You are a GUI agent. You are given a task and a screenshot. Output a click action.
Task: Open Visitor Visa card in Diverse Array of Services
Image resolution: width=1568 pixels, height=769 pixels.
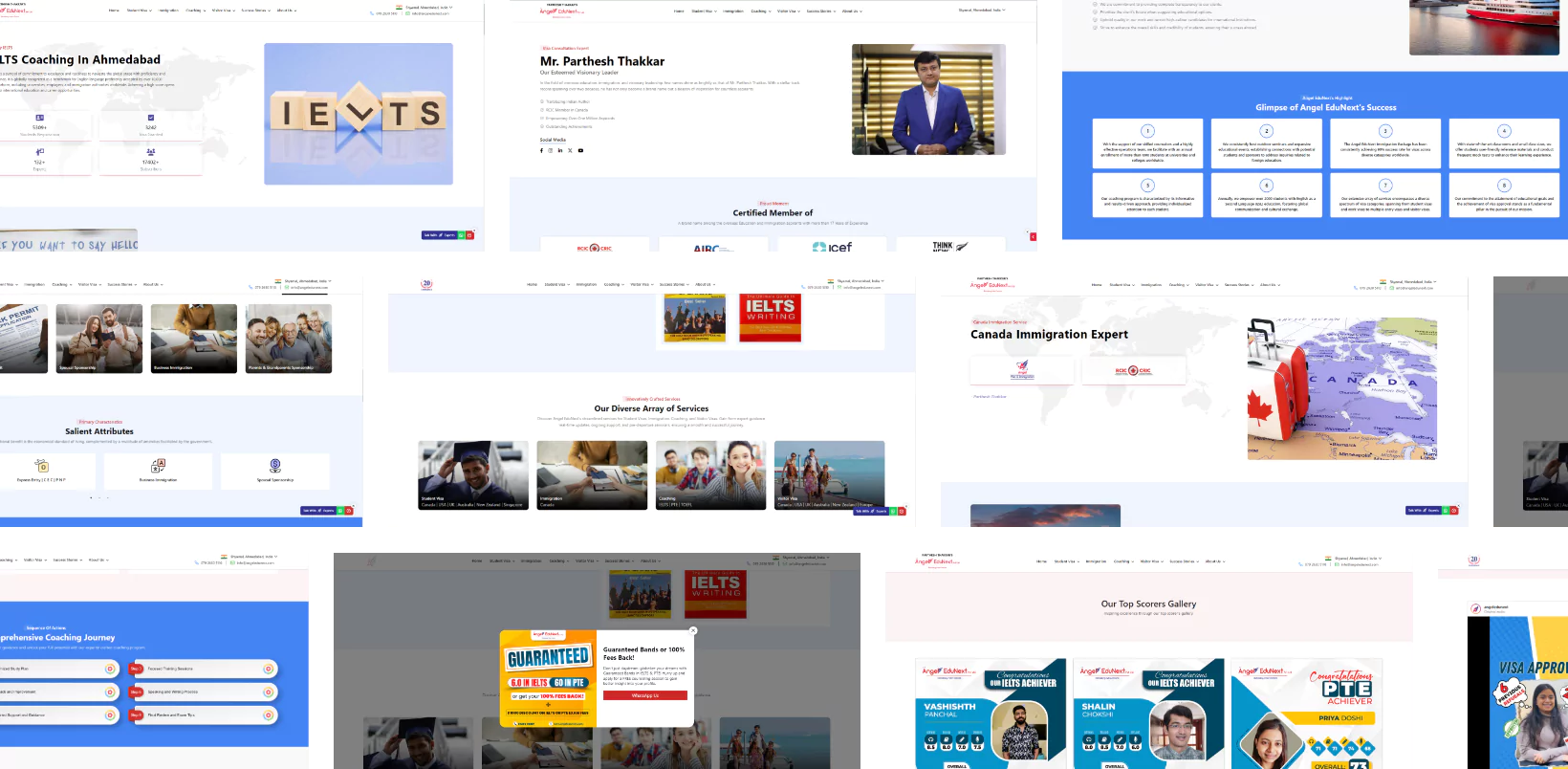(829, 474)
